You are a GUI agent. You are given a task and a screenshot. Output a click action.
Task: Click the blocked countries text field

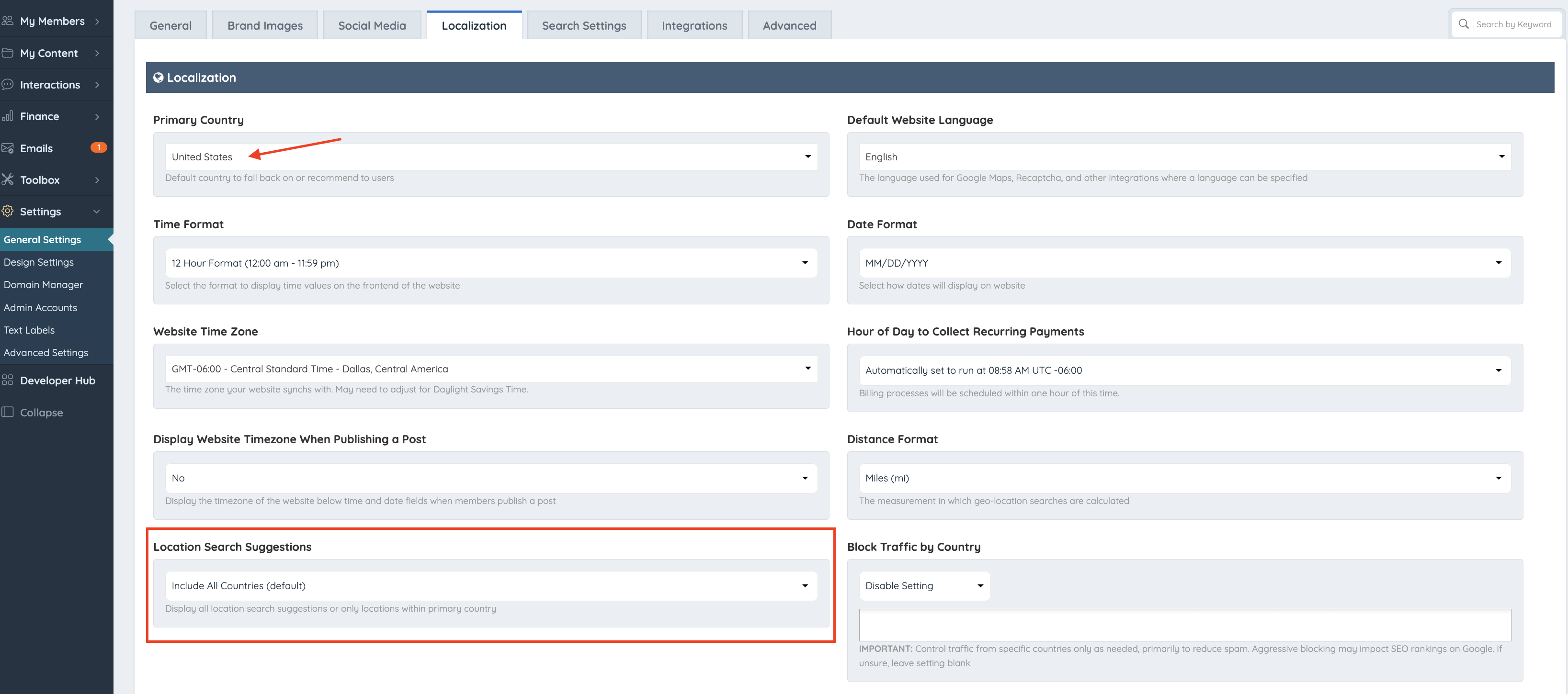tap(1184, 625)
